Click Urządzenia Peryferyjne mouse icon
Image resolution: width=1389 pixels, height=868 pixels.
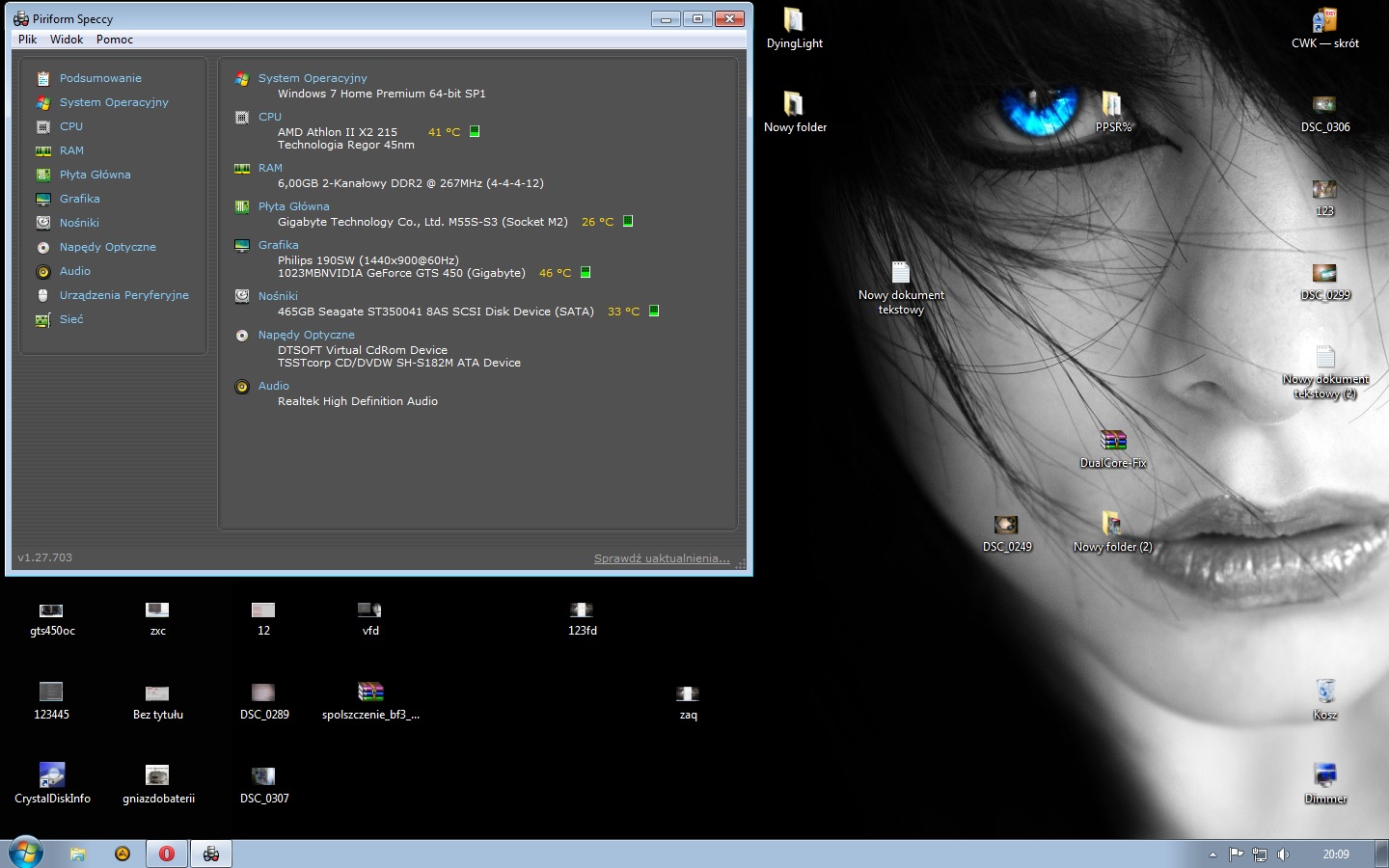(43, 295)
